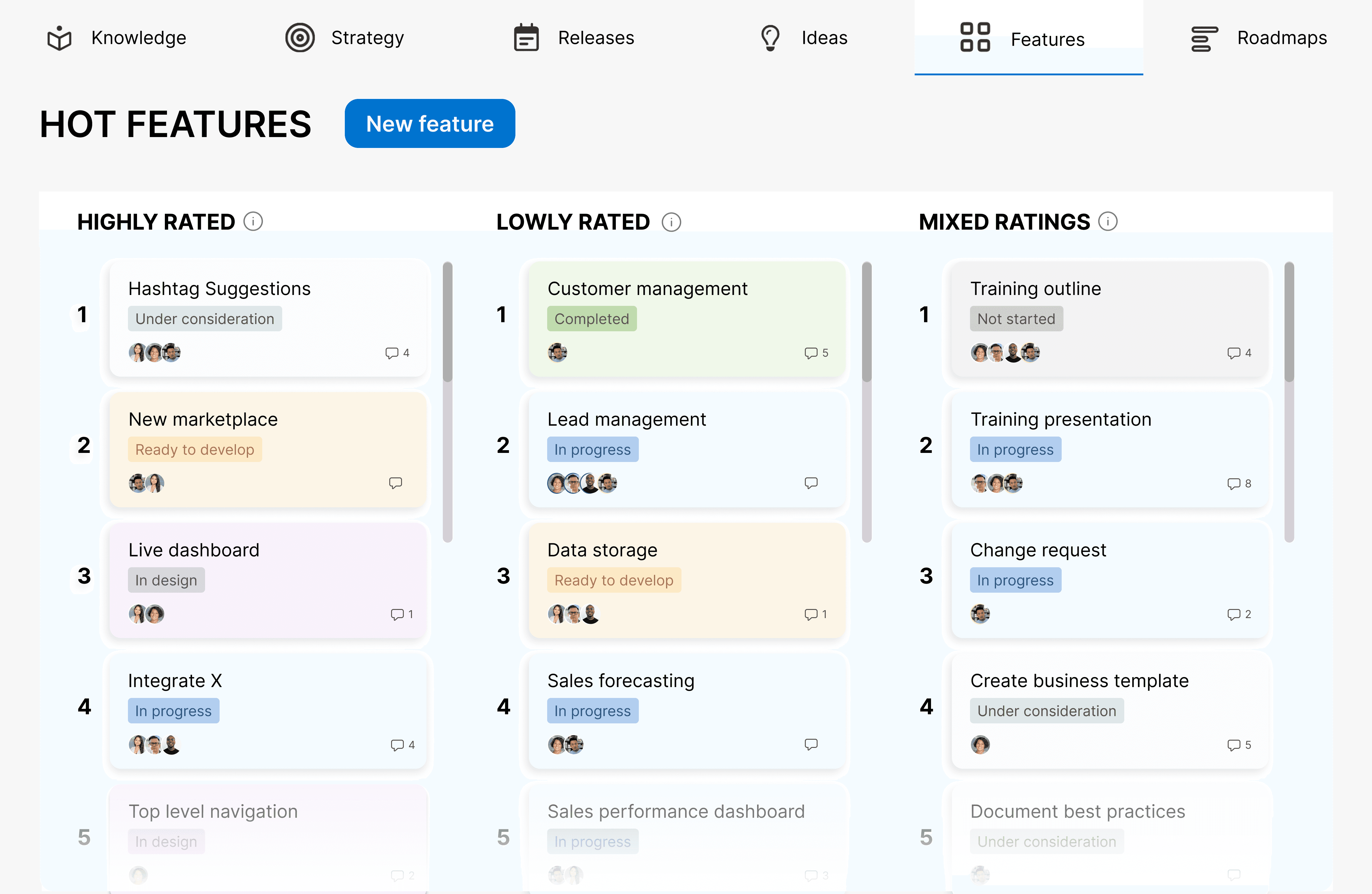Click the Knowledge cube icon
Image resolution: width=1372 pixels, height=894 pixels.
(x=59, y=38)
